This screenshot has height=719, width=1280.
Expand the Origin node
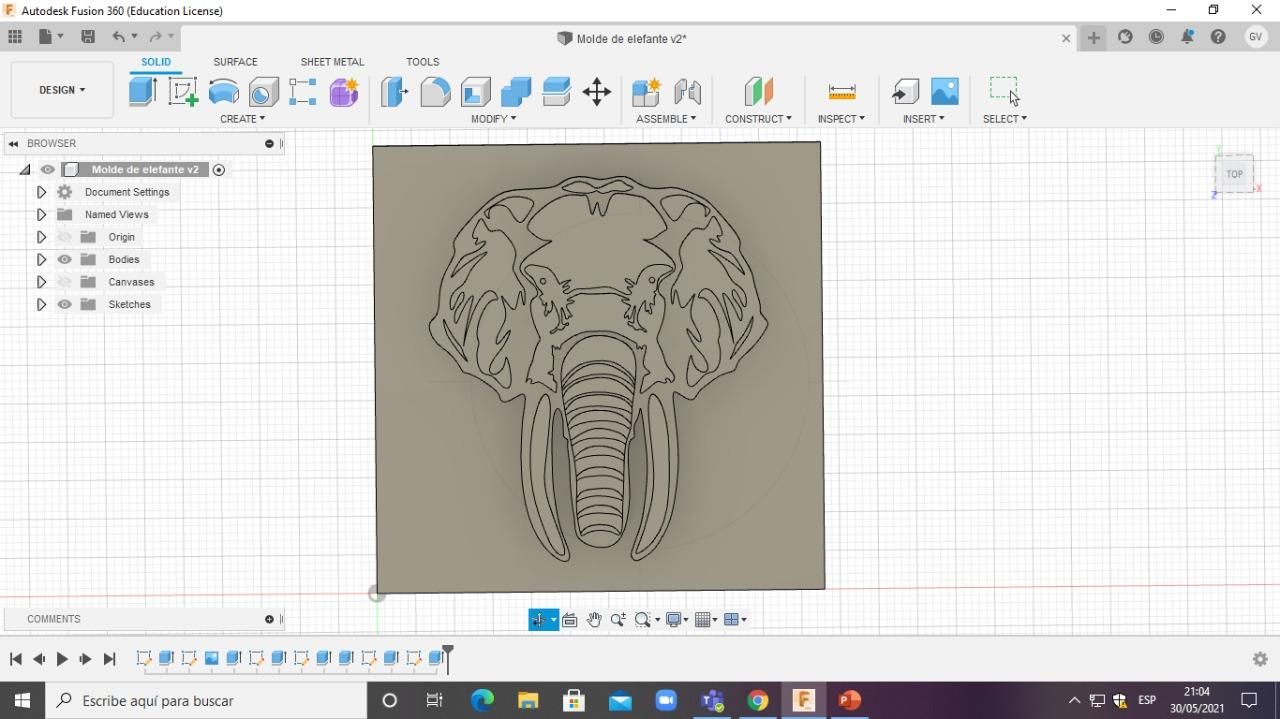[41, 237]
